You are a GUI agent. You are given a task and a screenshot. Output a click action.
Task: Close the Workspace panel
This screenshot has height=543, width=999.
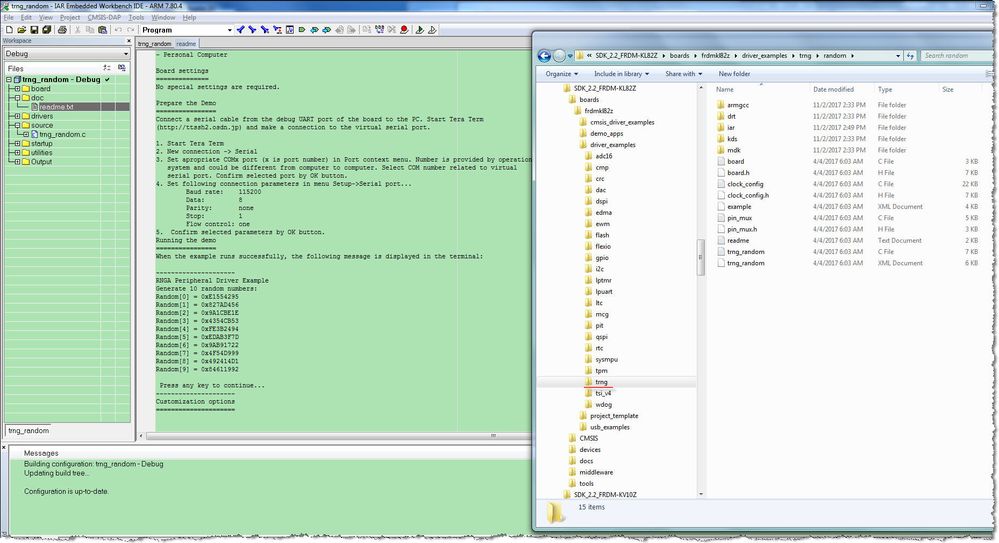(128, 41)
